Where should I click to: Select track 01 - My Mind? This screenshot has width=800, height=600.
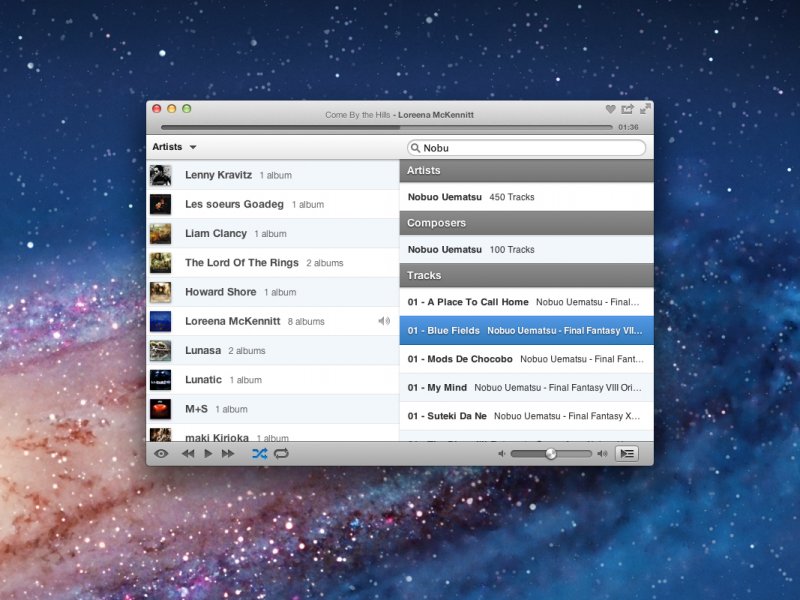click(x=527, y=388)
